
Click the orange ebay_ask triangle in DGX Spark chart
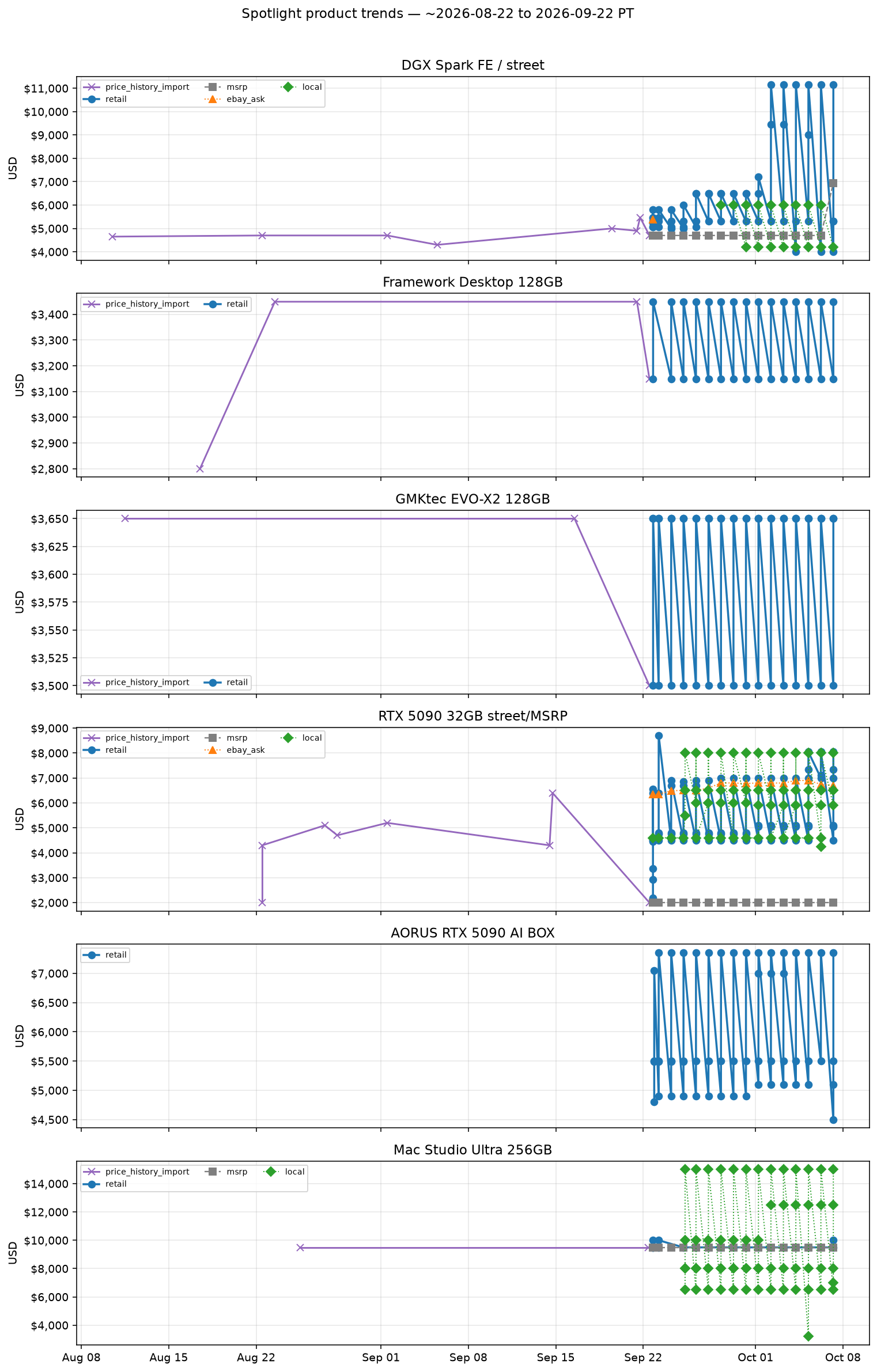[x=653, y=219]
